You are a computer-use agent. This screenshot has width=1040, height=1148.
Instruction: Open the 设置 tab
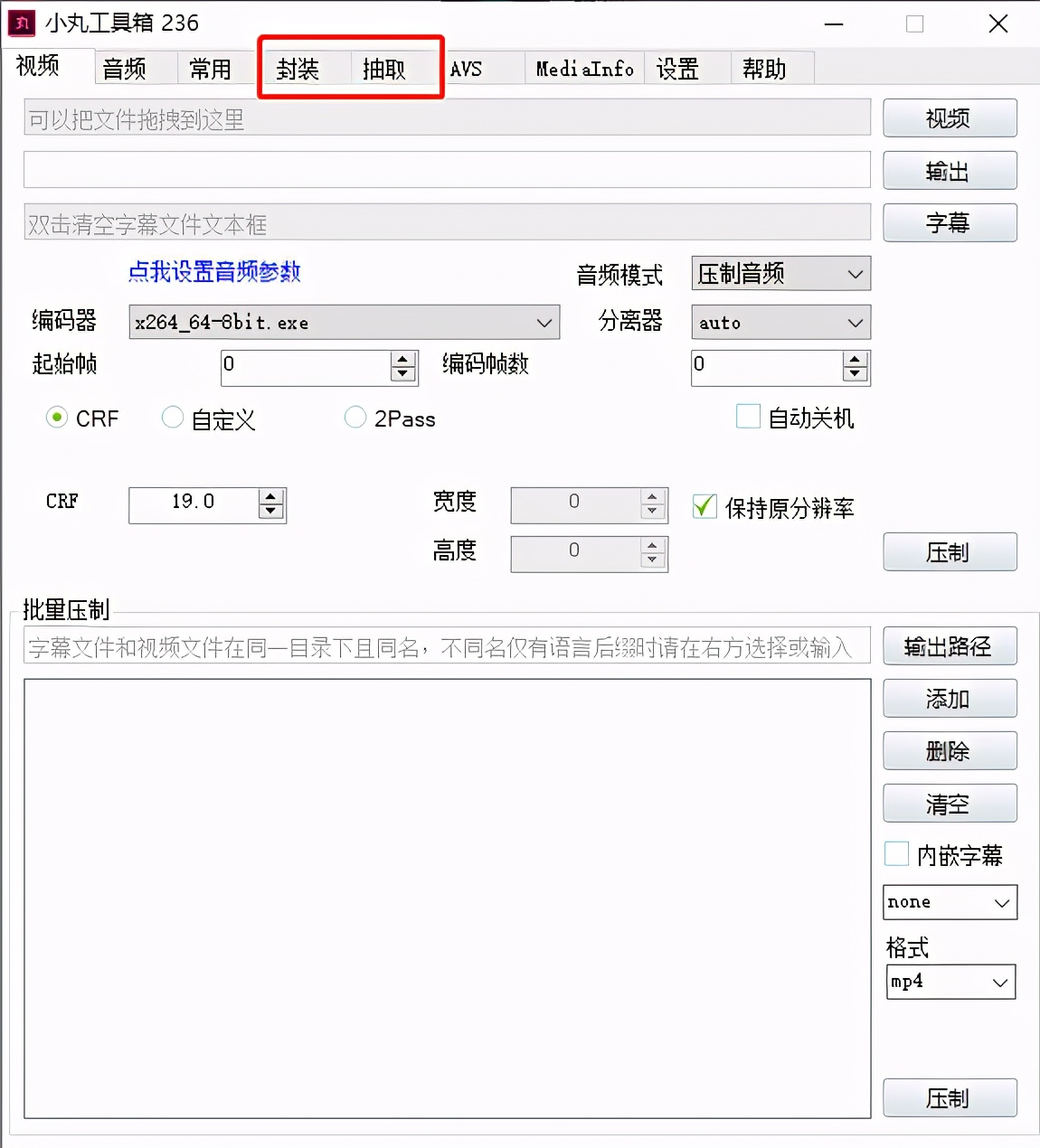click(679, 68)
